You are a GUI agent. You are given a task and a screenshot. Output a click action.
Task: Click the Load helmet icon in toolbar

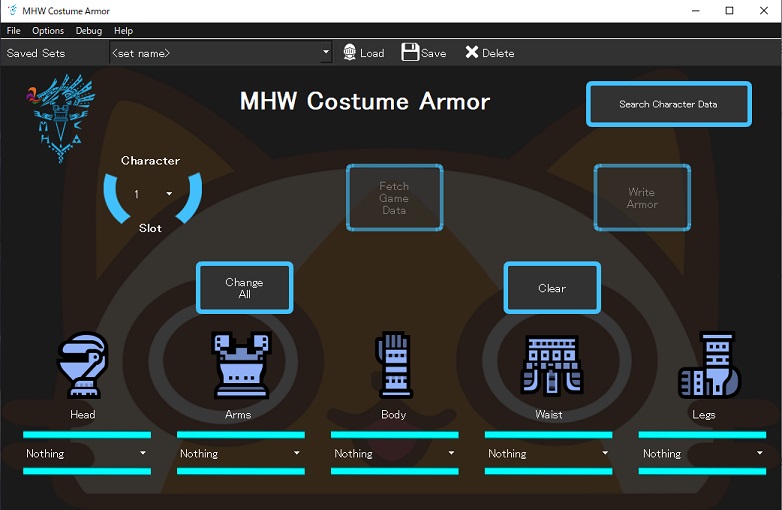[350, 52]
